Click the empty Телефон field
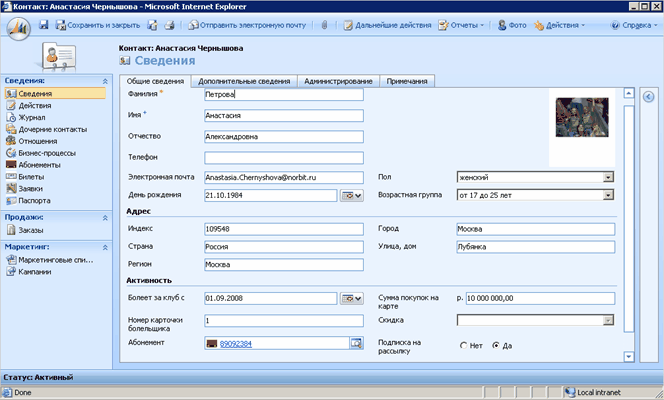The height and width of the screenshot is (400, 664). click(x=284, y=157)
